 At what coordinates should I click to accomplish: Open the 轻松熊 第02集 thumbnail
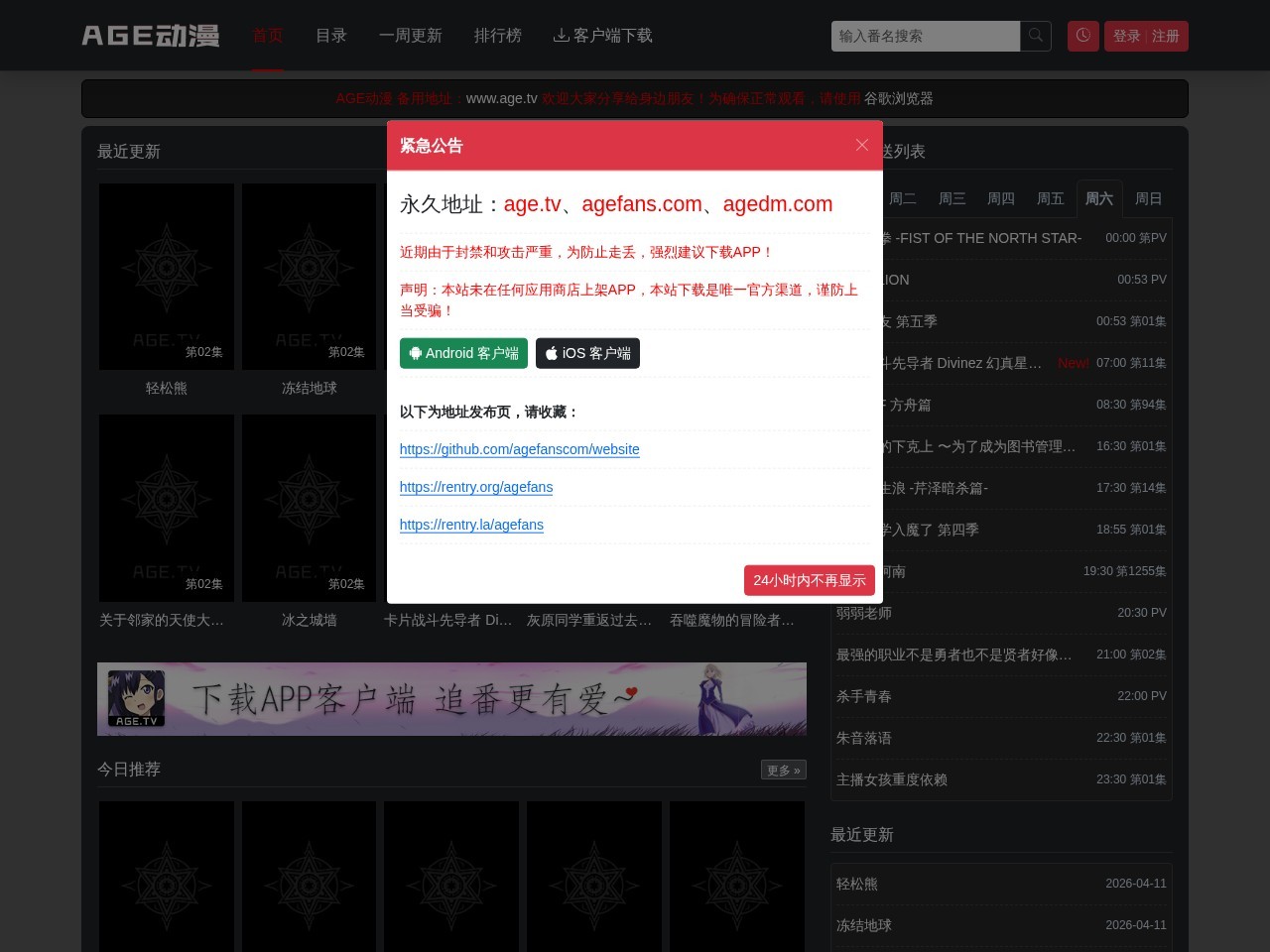coord(166,276)
